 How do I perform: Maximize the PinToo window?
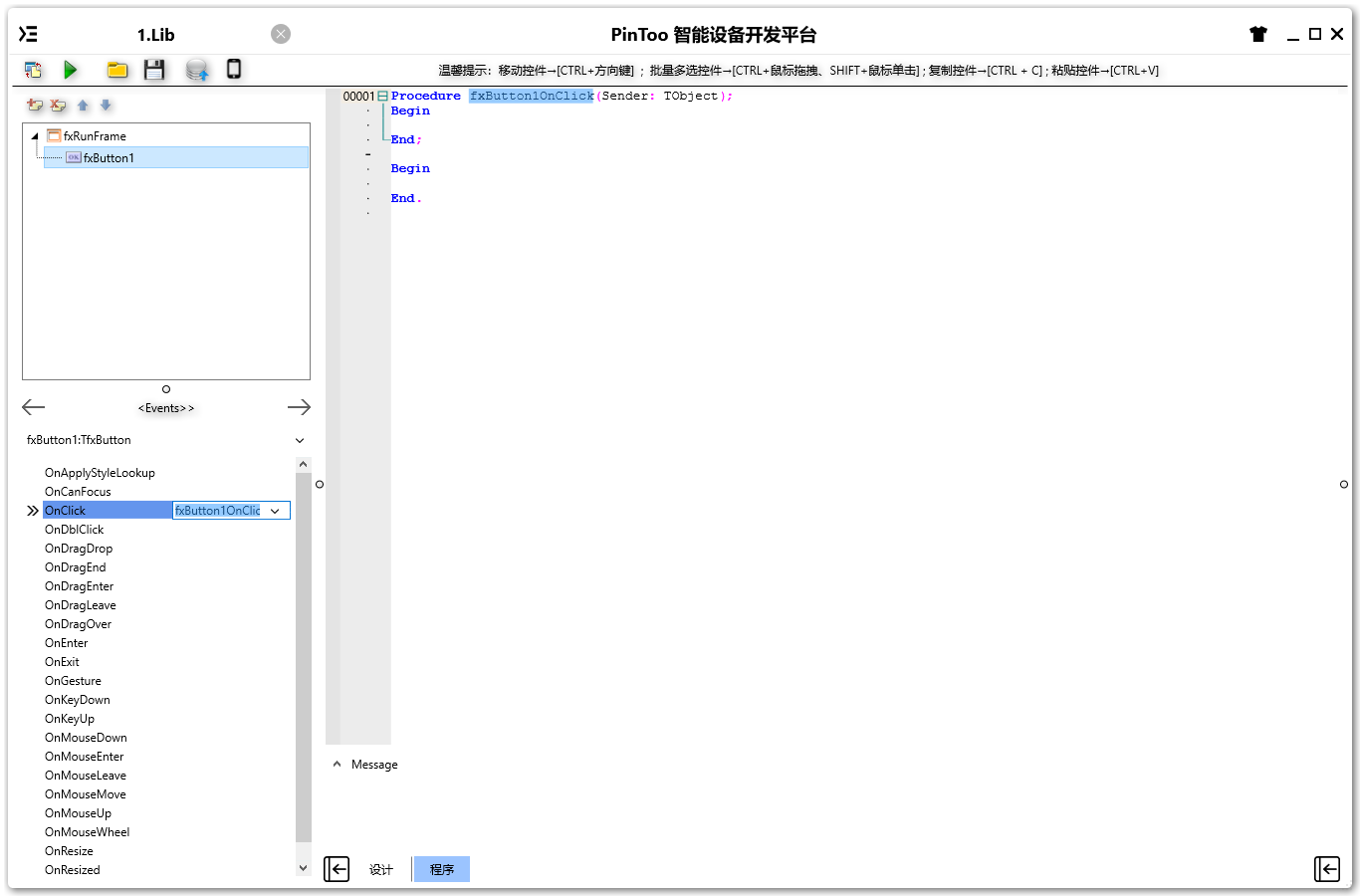point(1315,34)
